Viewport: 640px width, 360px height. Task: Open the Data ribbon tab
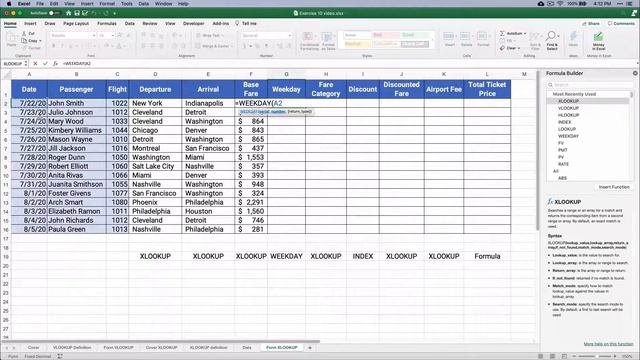(x=130, y=24)
